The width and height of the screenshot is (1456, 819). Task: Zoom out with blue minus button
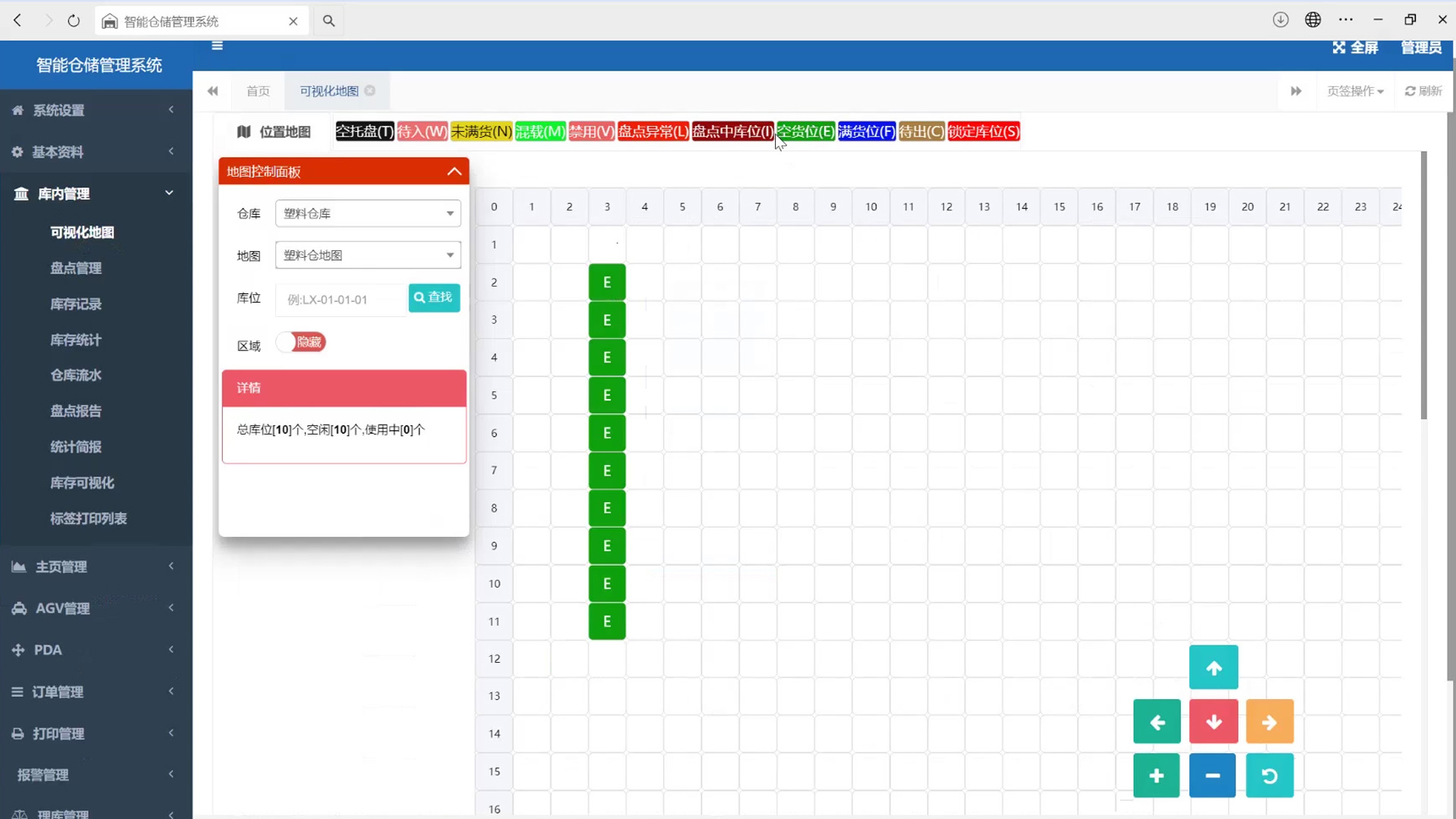(1212, 776)
